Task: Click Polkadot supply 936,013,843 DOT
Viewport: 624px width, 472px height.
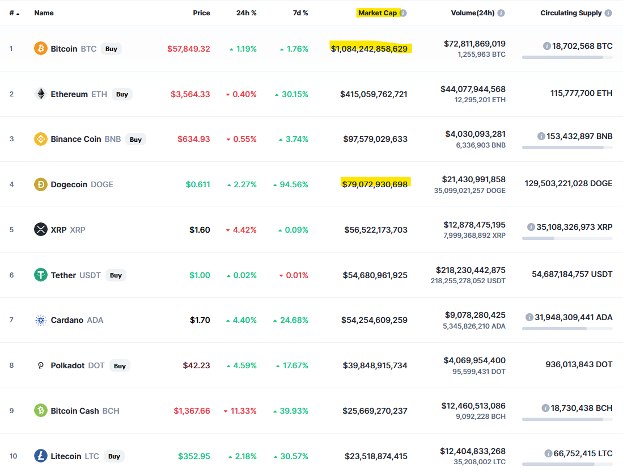Action: (579, 364)
